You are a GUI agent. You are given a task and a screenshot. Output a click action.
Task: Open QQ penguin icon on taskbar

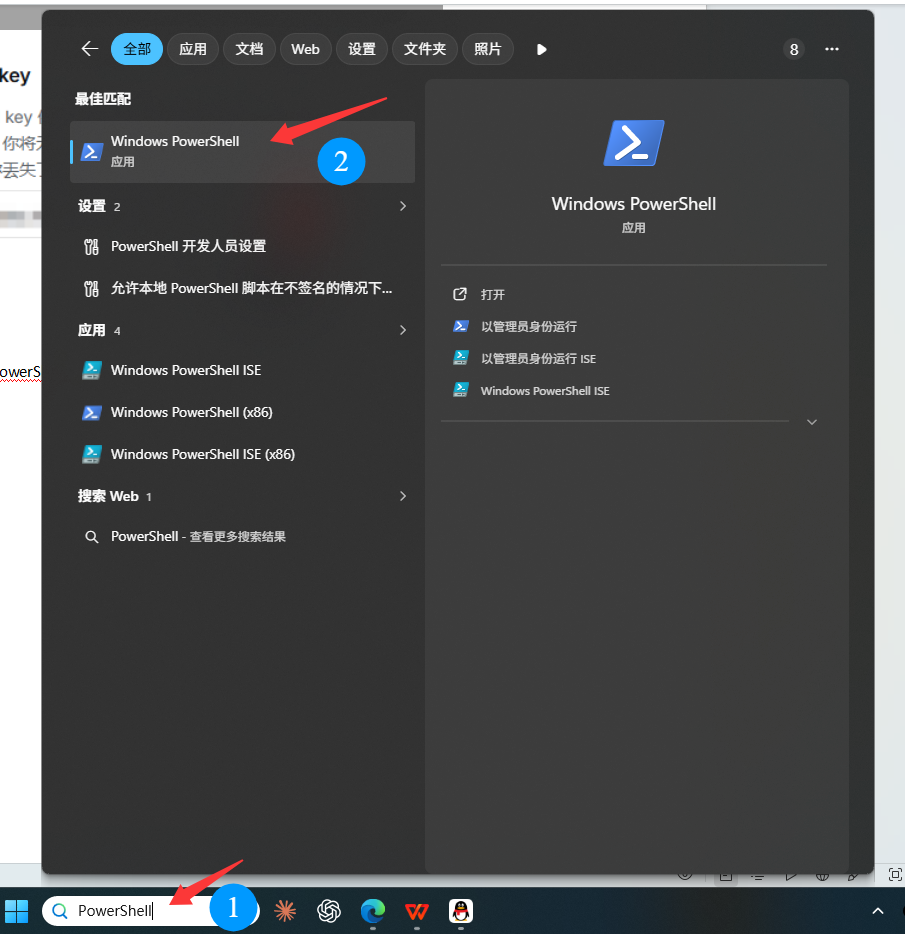click(x=461, y=910)
